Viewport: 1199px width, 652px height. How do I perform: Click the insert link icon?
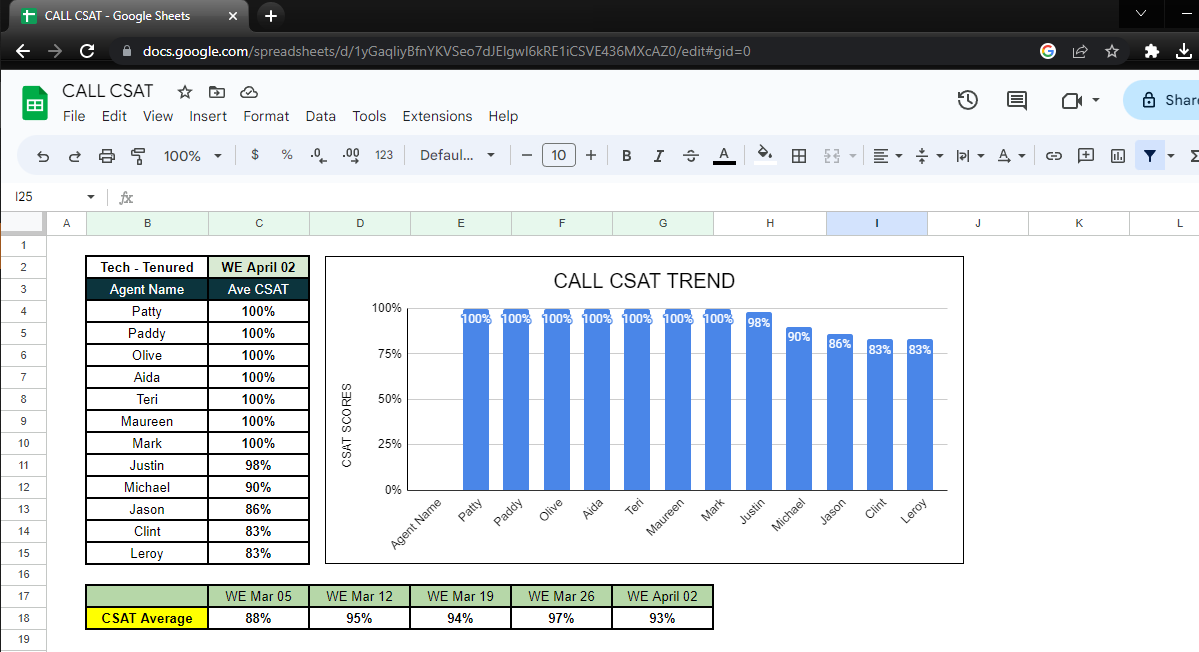pos(1053,155)
